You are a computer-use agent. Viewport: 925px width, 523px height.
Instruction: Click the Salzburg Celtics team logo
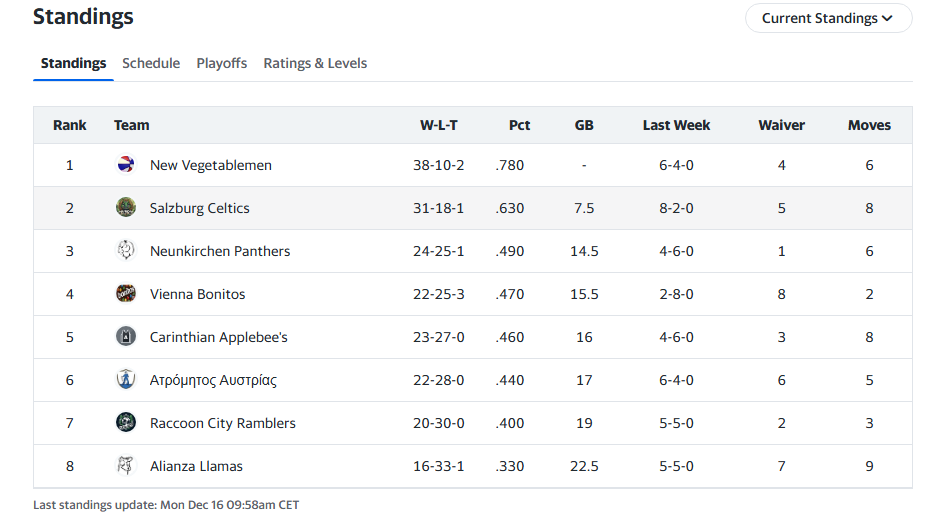coord(126,208)
